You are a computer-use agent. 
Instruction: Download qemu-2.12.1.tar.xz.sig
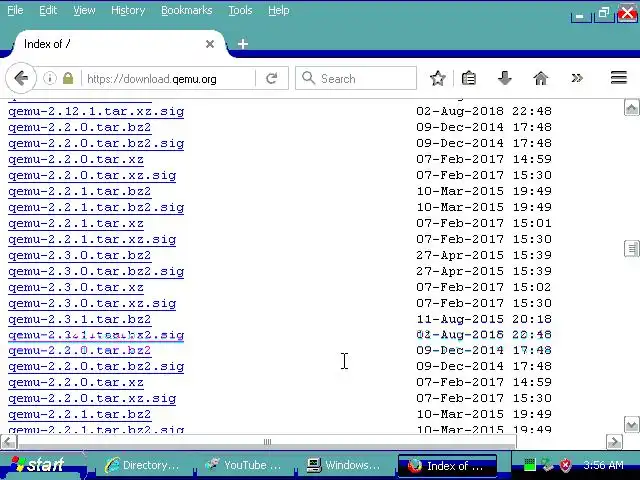coord(96,111)
